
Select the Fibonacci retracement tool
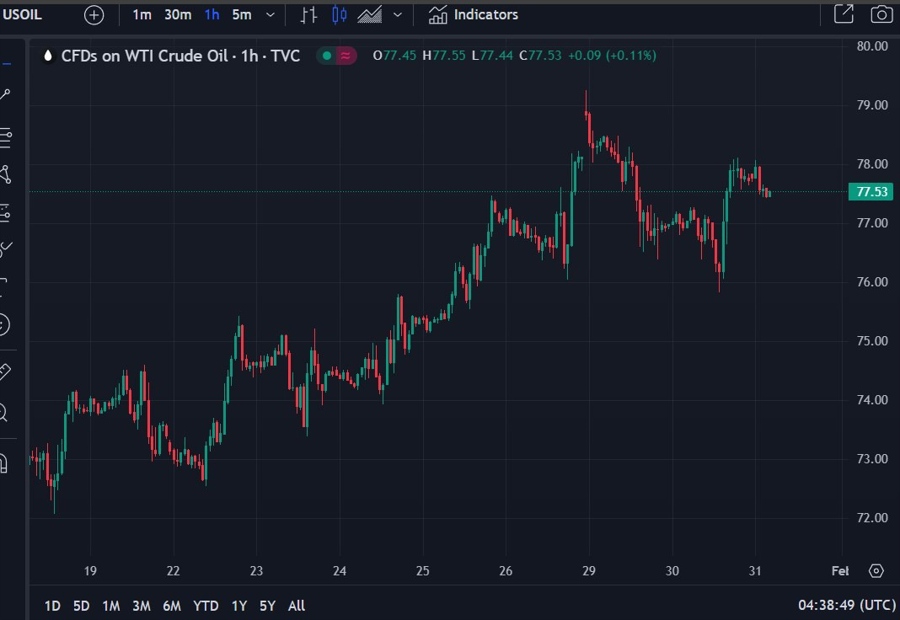5,138
